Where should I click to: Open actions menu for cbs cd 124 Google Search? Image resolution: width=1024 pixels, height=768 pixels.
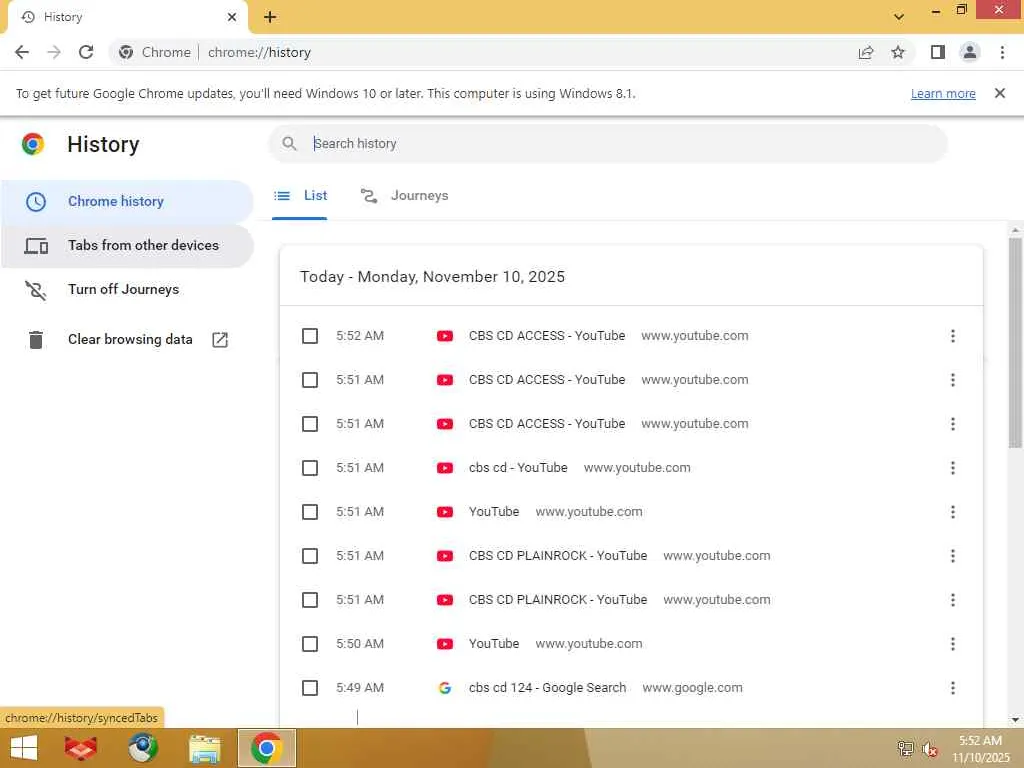953,688
